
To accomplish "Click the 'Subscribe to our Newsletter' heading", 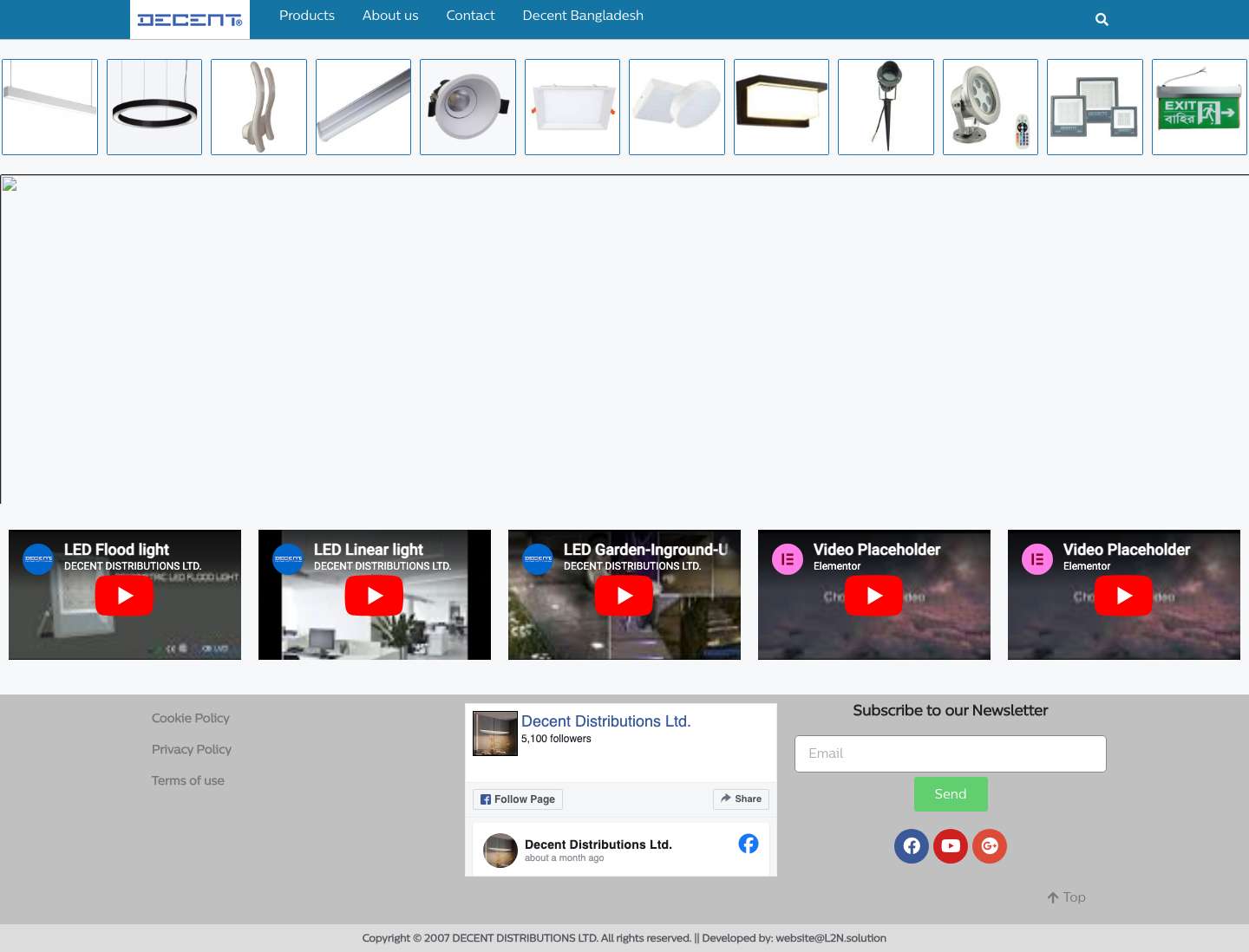I will click(951, 710).
